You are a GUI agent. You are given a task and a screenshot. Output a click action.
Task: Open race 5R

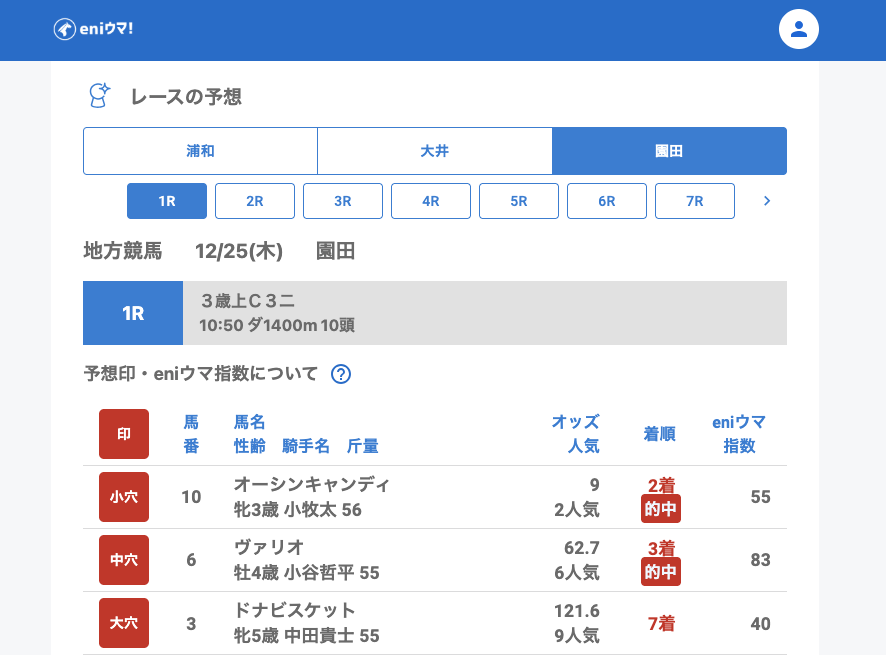[519, 201]
